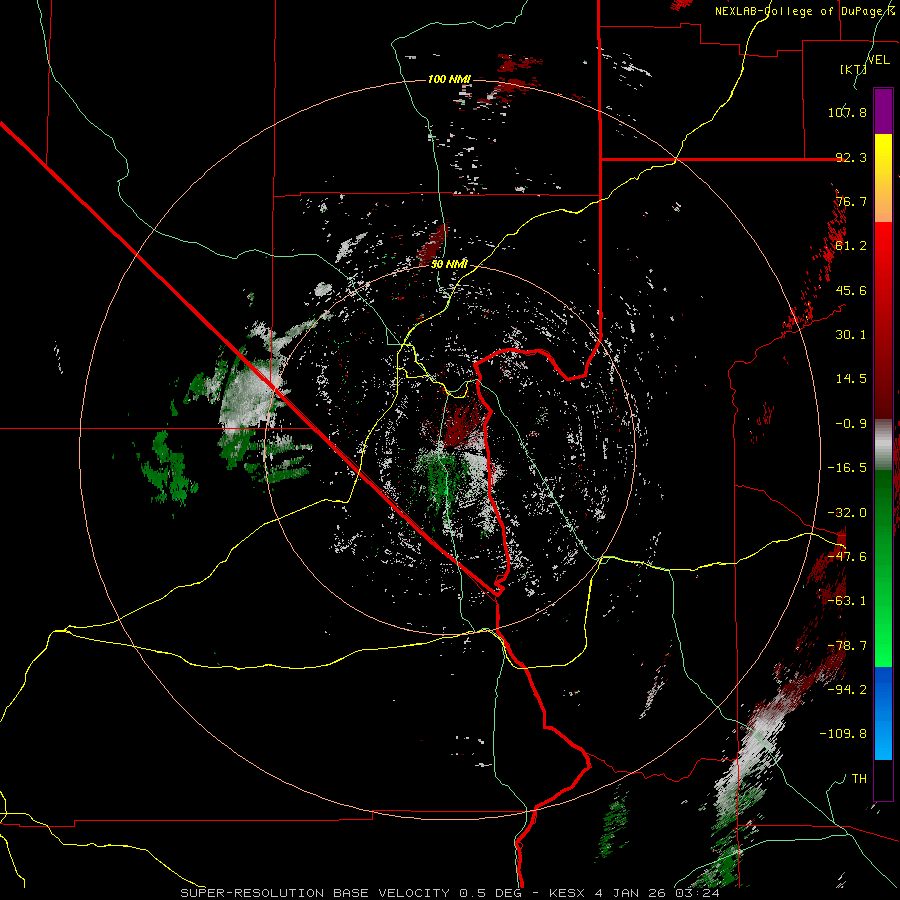The image size is (900, 900).
Task: Select the 107.8 velocity scale value
Action: (847, 112)
